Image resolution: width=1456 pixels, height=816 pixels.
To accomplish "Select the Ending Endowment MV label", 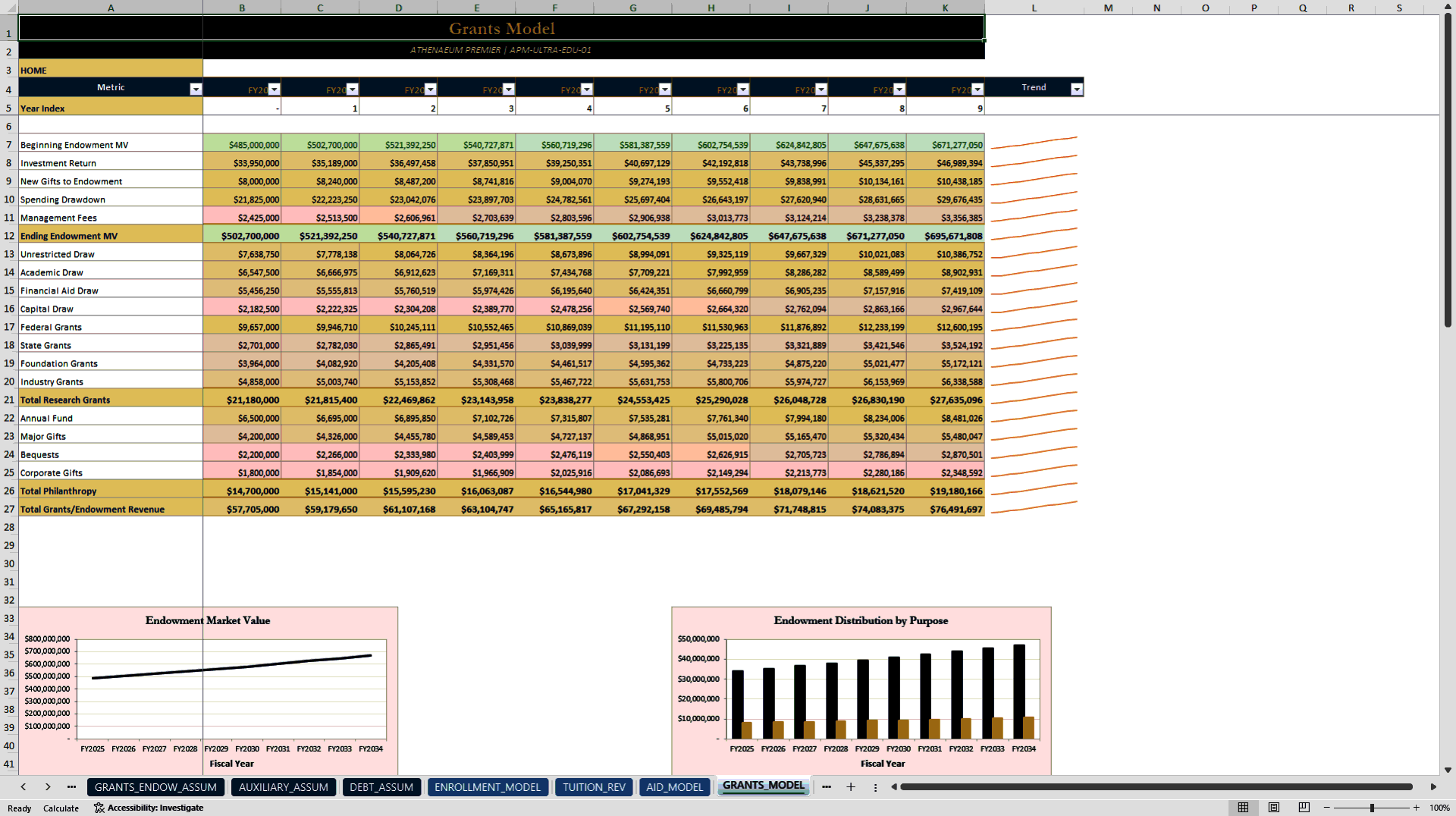I will 111,236.
